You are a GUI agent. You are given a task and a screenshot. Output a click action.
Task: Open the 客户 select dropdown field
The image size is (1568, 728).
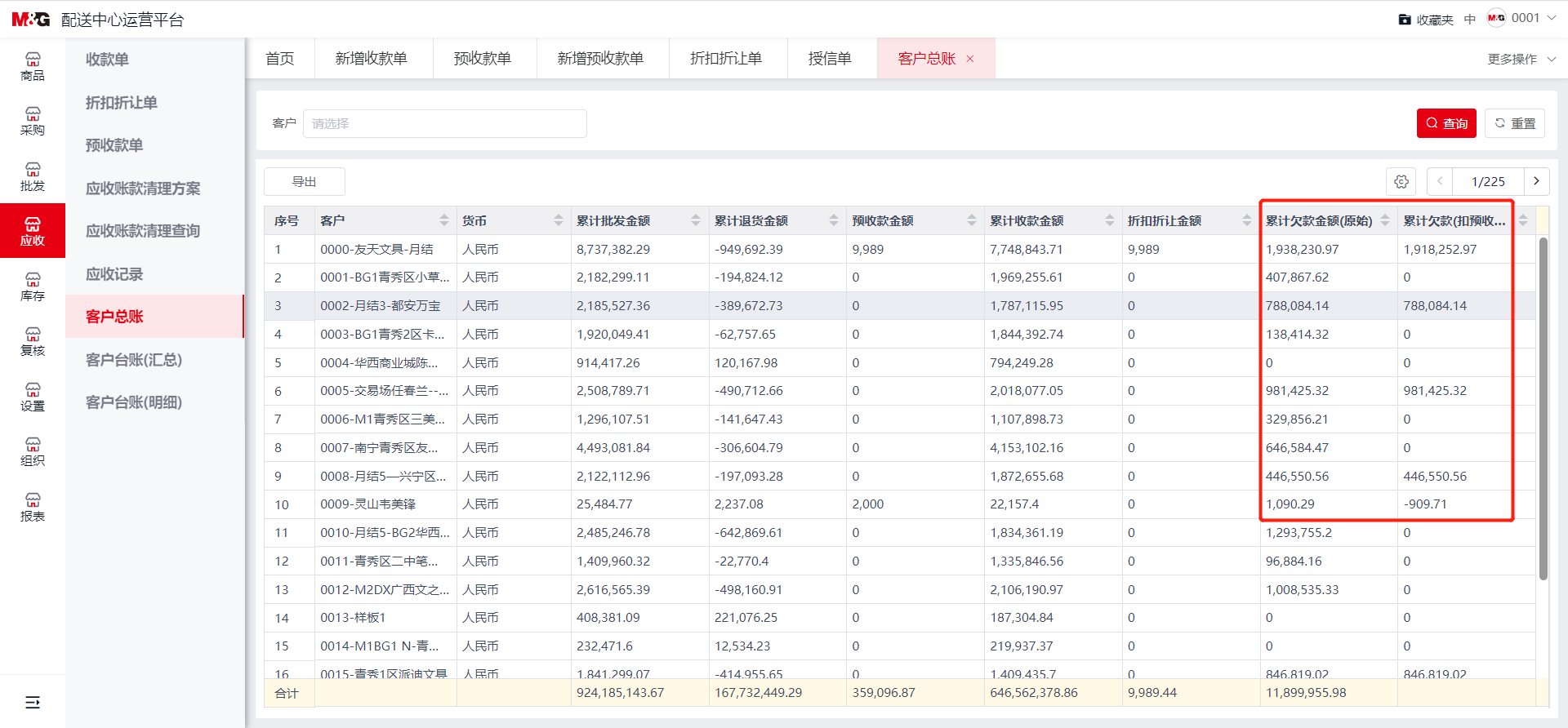click(x=445, y=123)
